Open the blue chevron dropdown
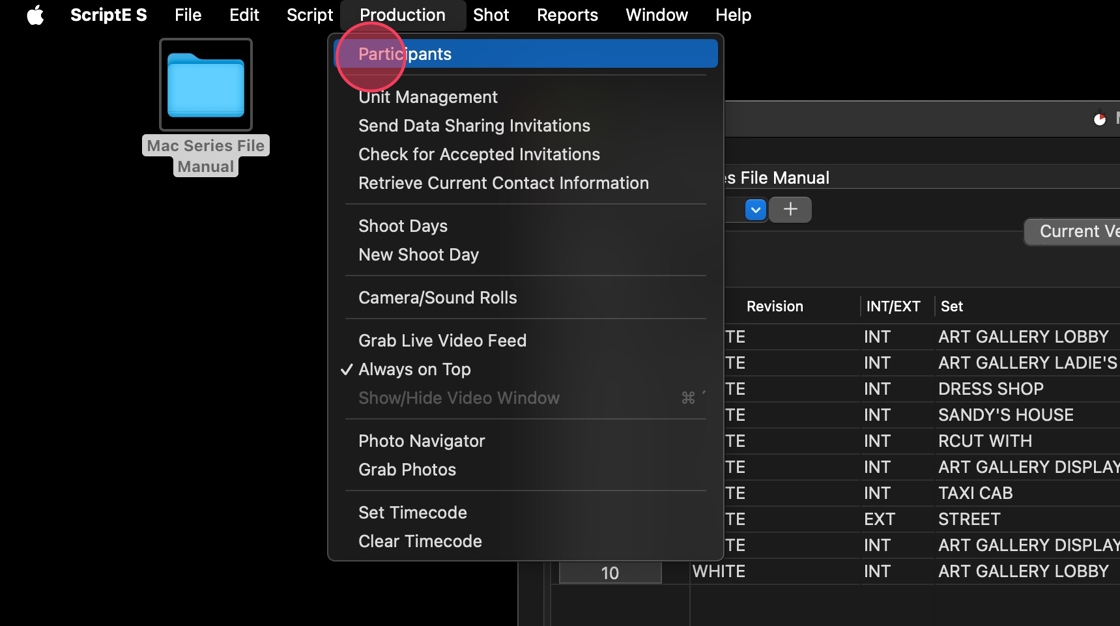 pos(756,209)
